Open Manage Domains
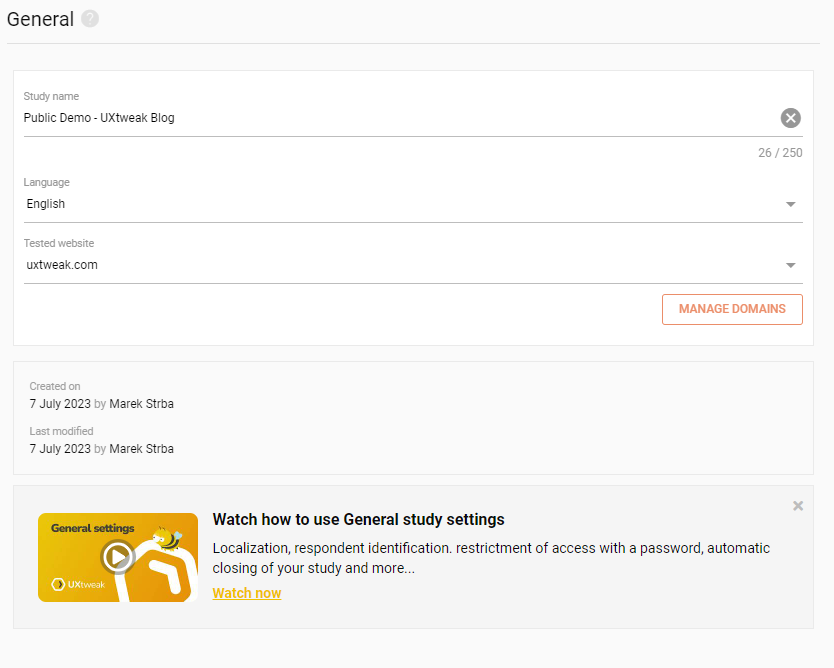This screenshot has width=834, height=668. click(x=732, y=309)
